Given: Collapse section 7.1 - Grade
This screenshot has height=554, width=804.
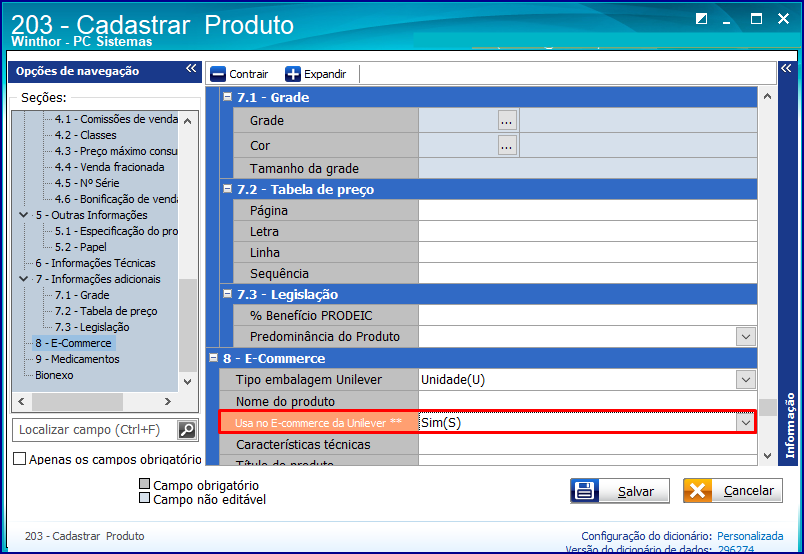Looking at the screenshot, I should [228, 96].
